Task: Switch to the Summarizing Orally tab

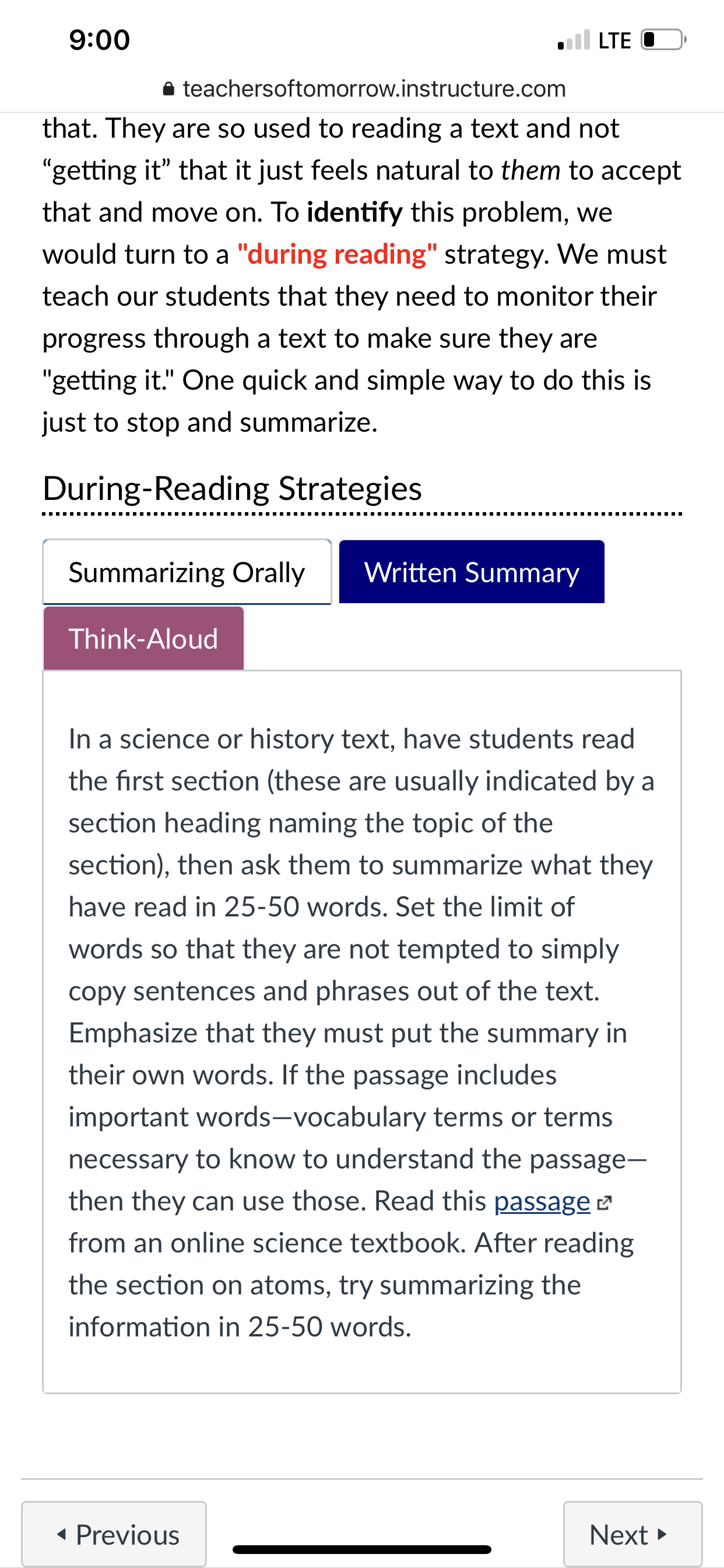Action: [187, 572]
